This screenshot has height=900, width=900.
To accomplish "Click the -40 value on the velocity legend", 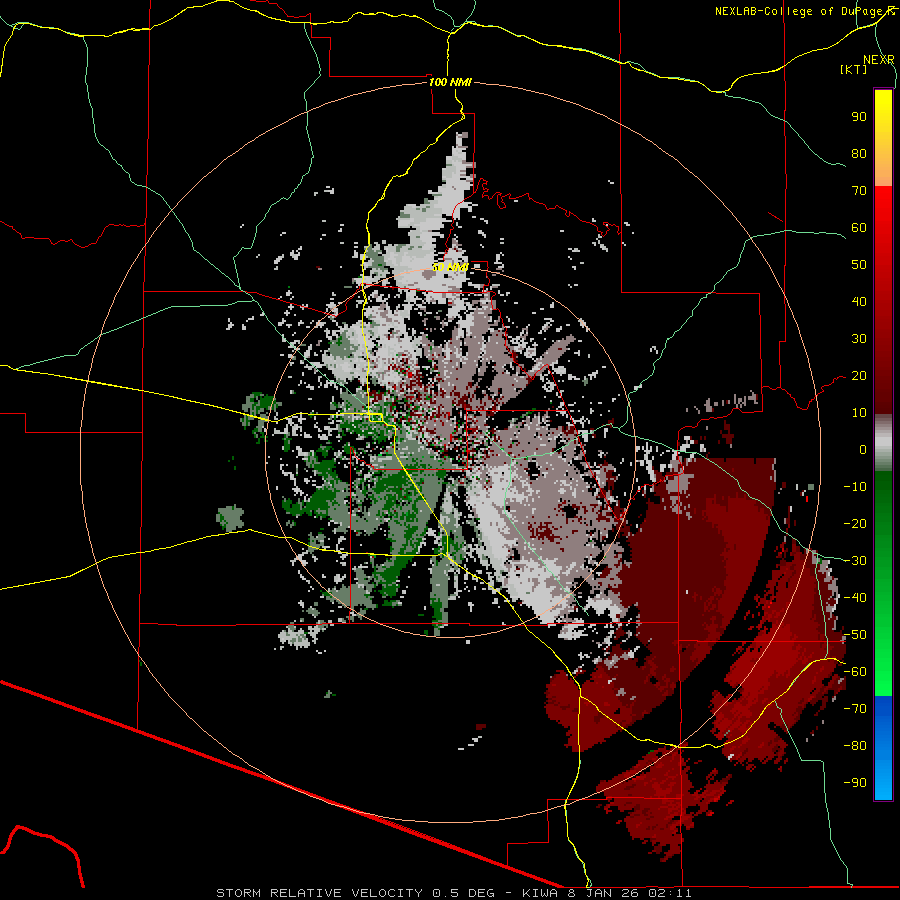I will (855, 598).
